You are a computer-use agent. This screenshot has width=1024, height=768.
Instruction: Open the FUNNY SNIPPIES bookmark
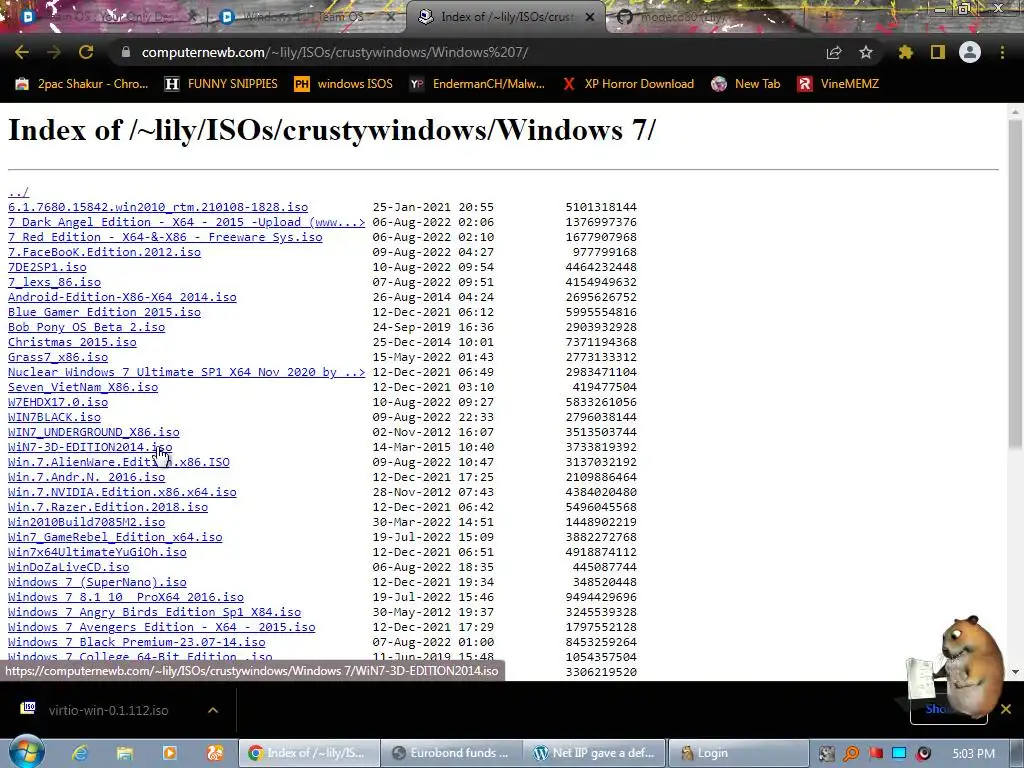pos(221,84)
